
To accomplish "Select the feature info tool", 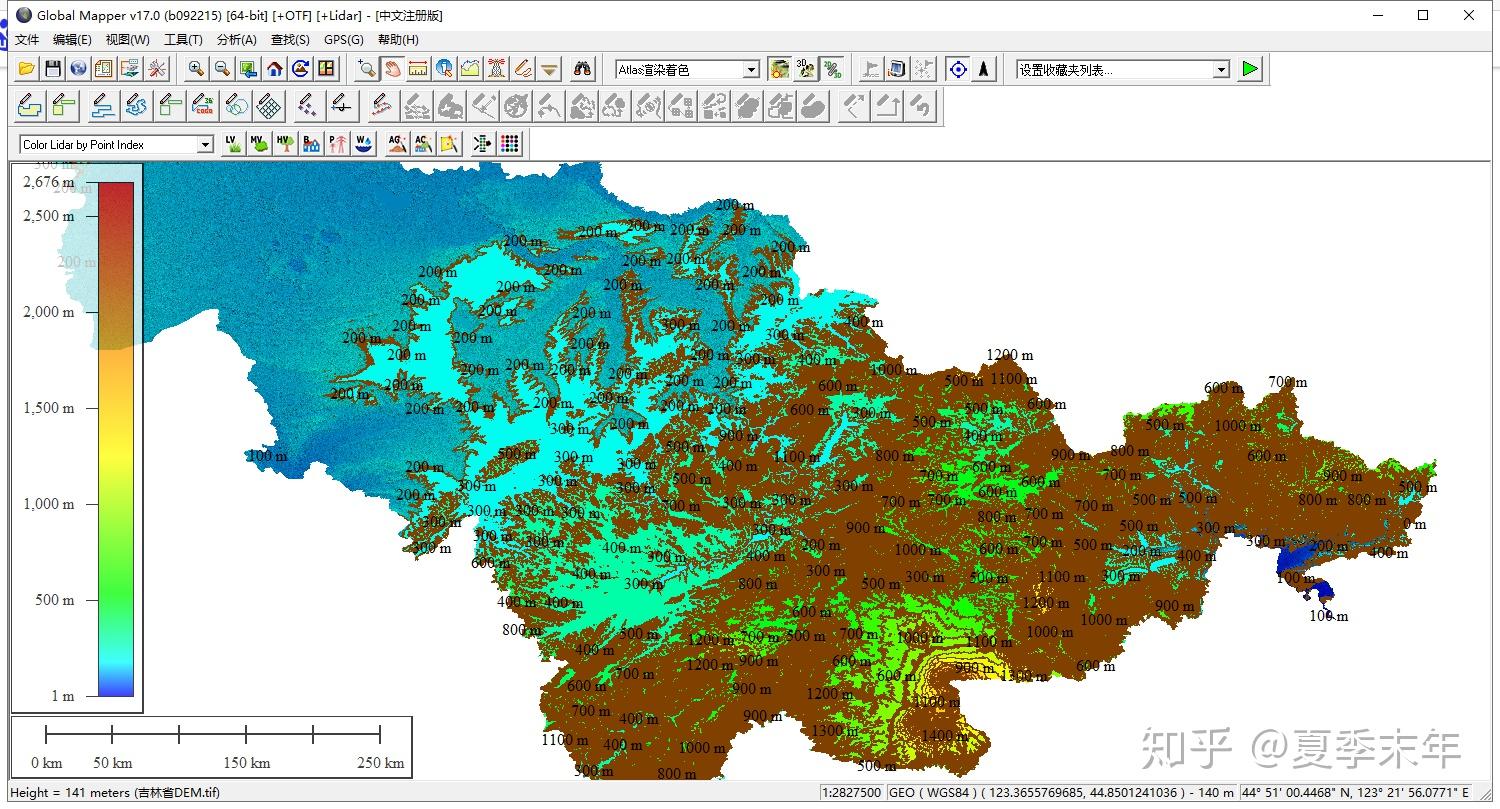I will tap(445, 69).
